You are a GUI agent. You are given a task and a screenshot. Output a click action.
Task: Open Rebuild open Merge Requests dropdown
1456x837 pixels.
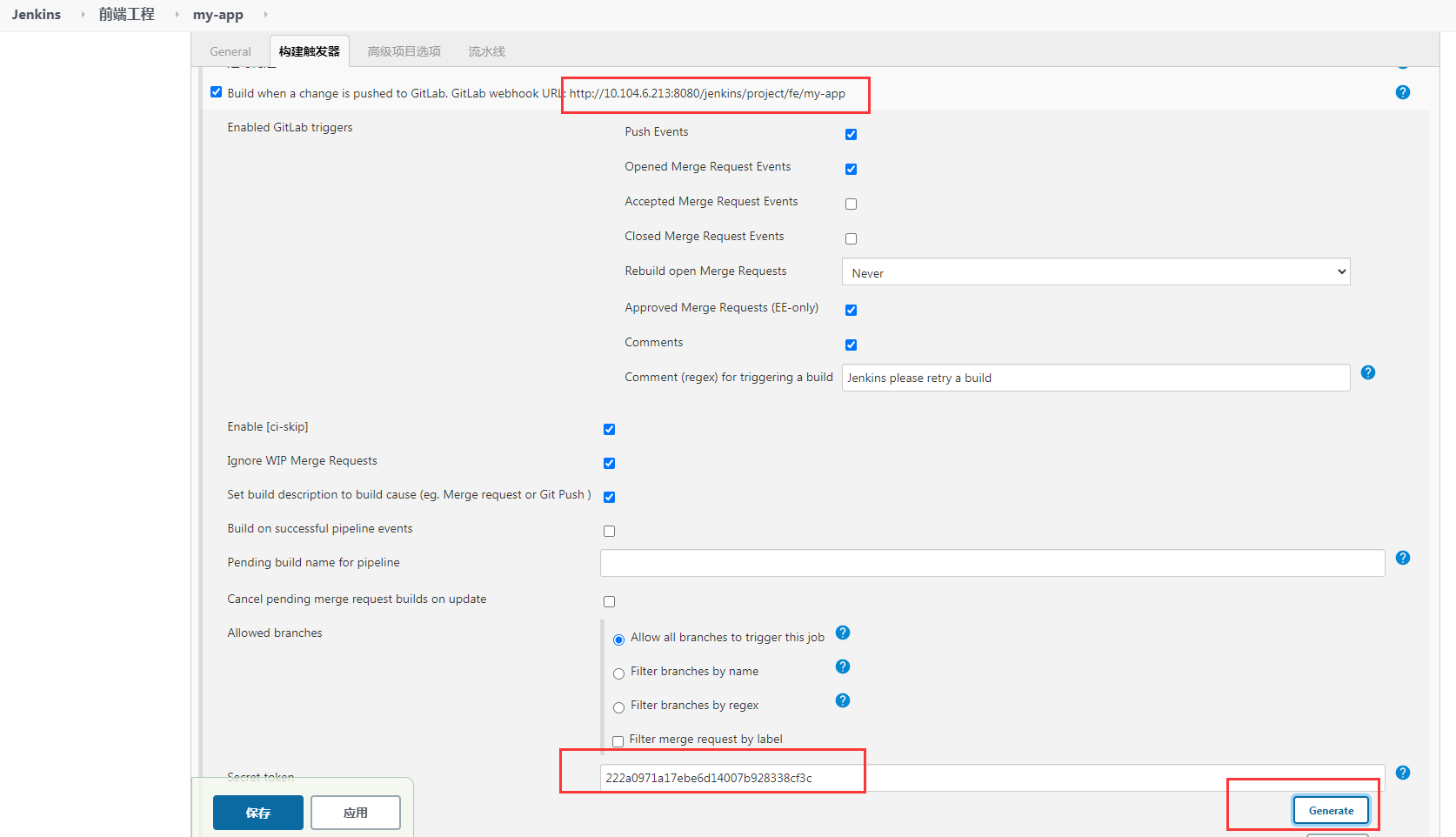(1095, 272)
